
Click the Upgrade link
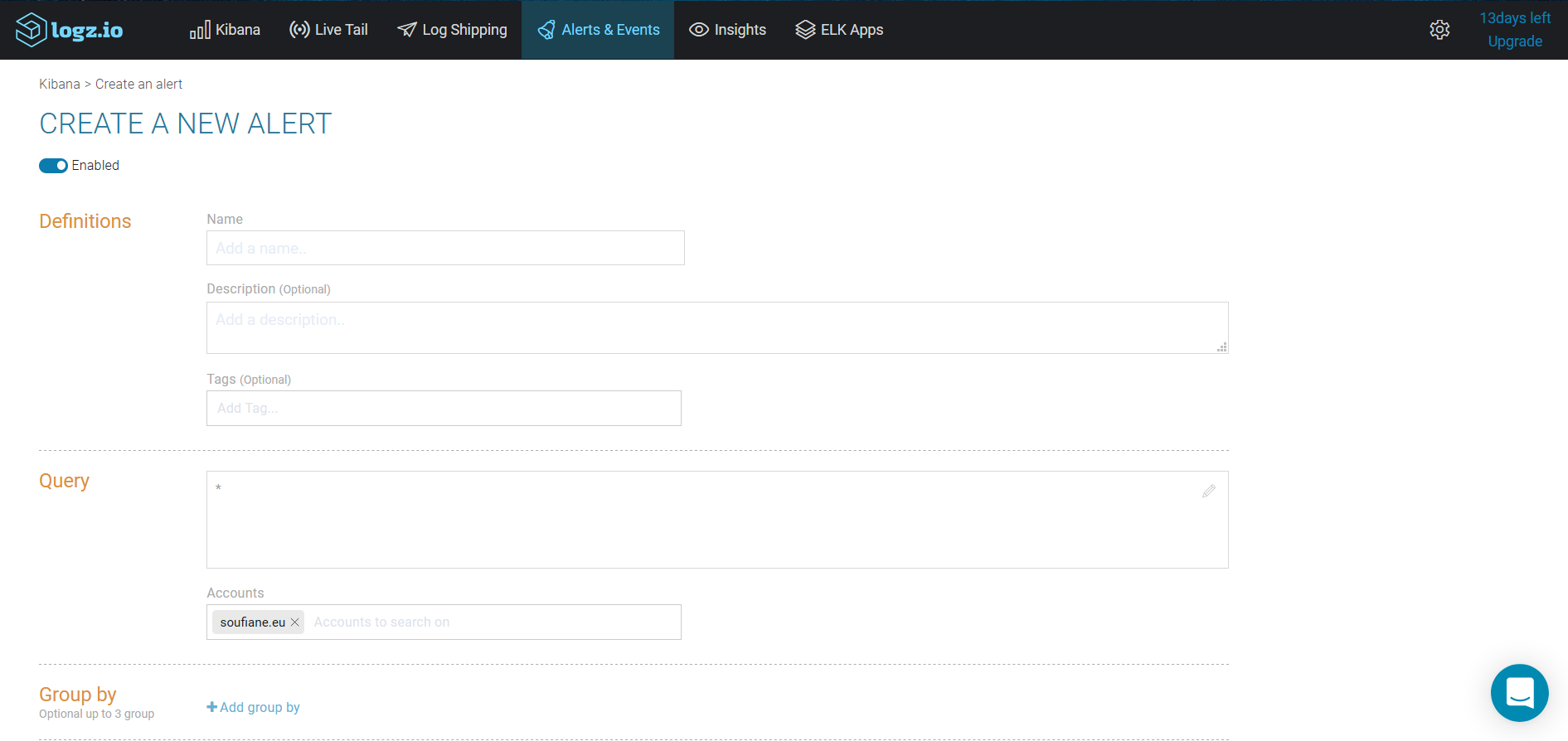pyautogui.click(x=1515, y=41)
